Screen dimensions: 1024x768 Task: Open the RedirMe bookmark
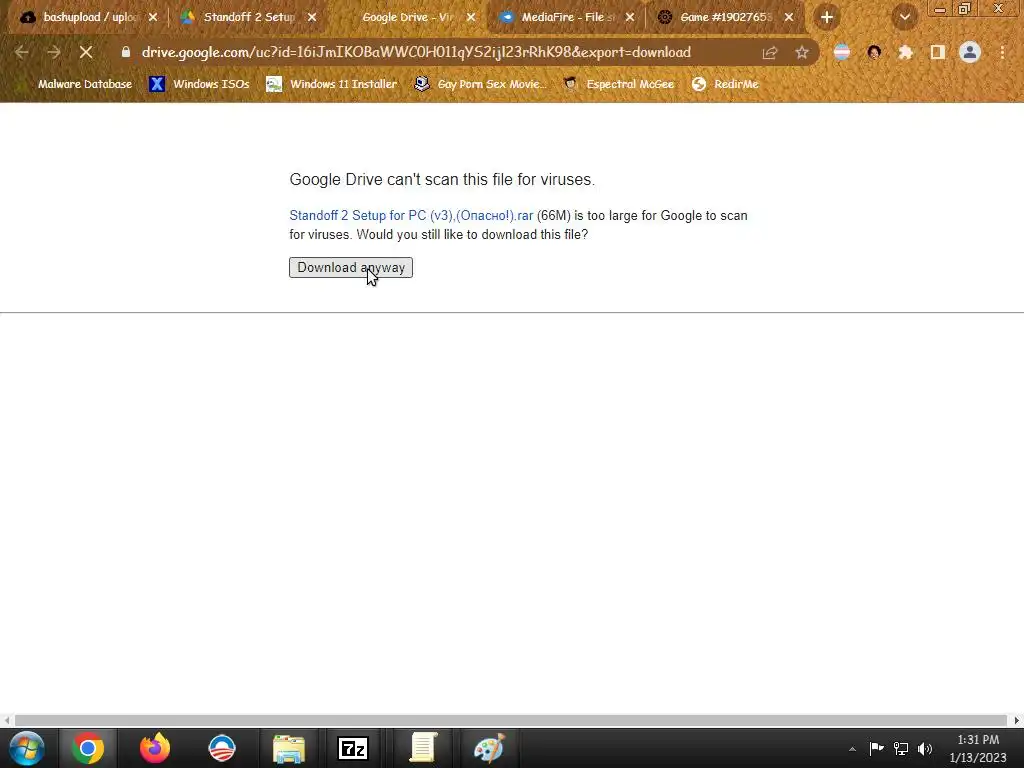point(726,84)
